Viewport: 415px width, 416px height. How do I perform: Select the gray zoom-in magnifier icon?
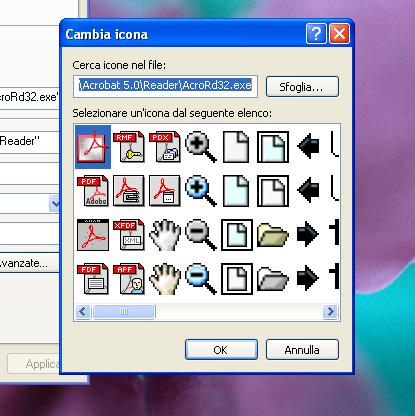201,147
